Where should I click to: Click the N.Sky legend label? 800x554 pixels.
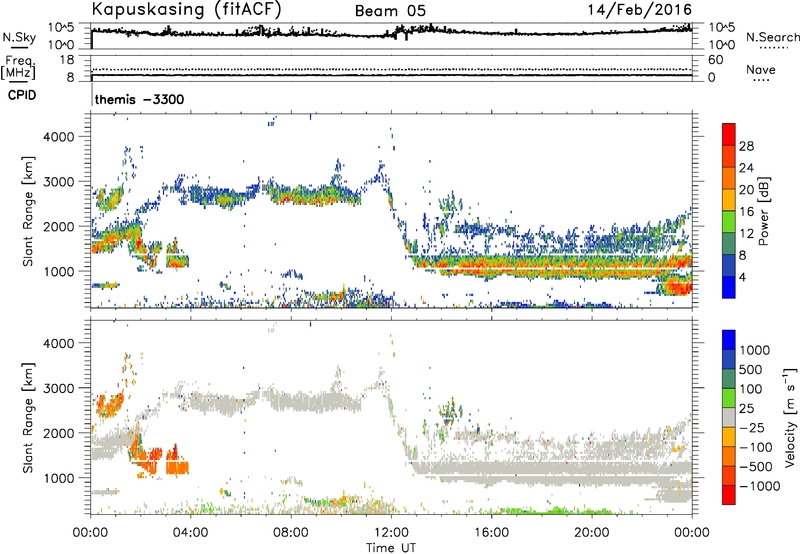[19, 37]
